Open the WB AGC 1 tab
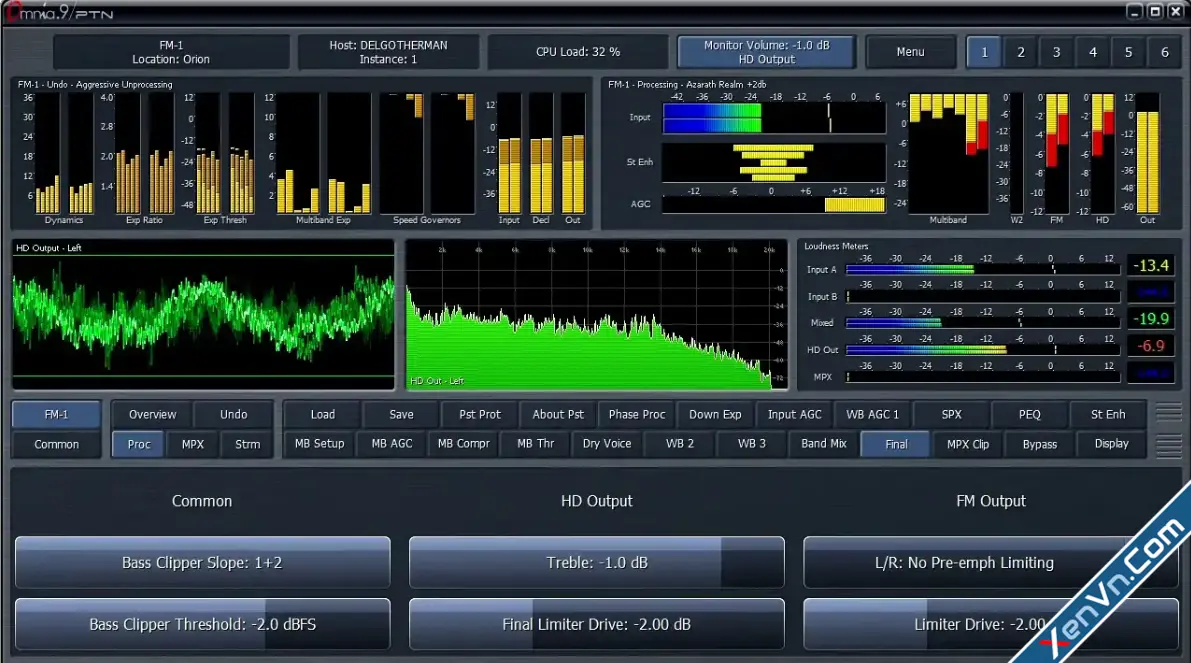1191x663 pixels. click(872, 414)
